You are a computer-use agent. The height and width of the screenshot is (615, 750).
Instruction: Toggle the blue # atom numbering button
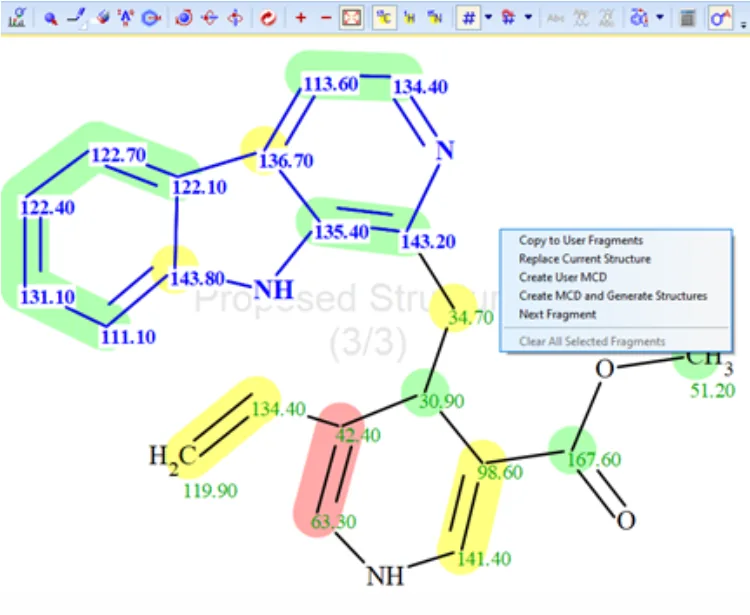pos(469,18)
